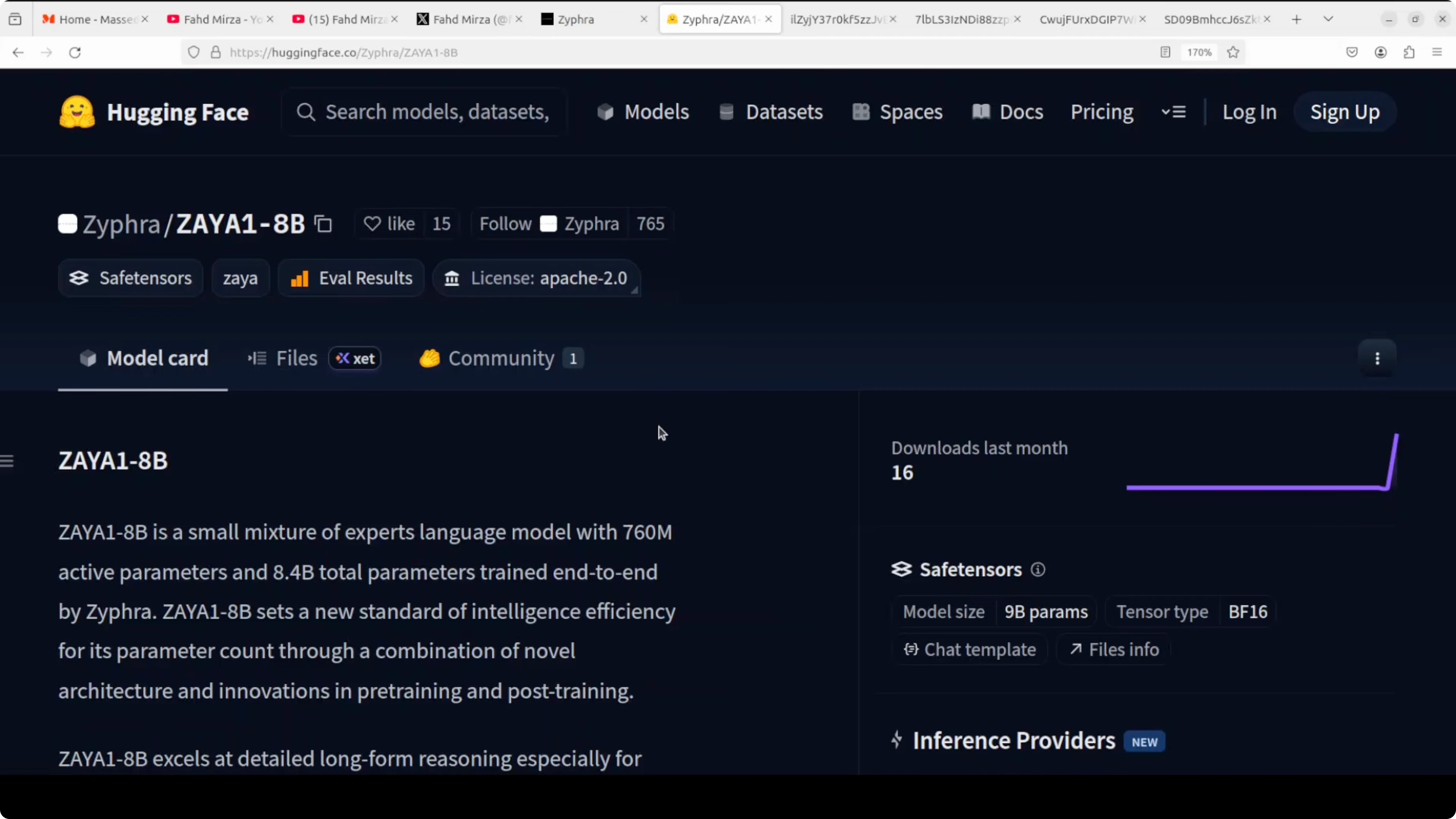Reload the page in Firefox
This screenshot has width=1456, height=819.
pyautogui.click(x=75, y=53)
